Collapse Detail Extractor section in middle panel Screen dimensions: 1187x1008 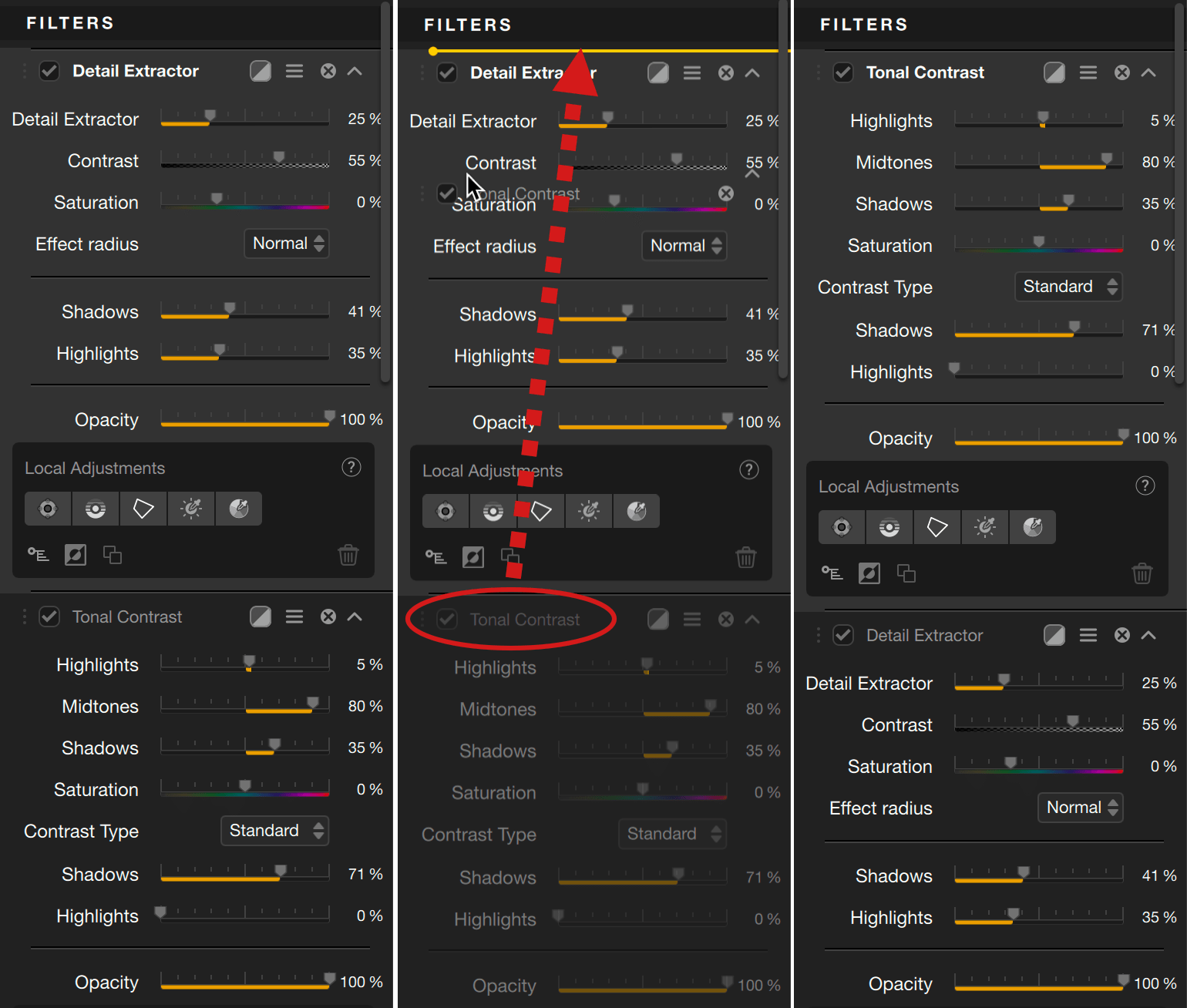752,73
